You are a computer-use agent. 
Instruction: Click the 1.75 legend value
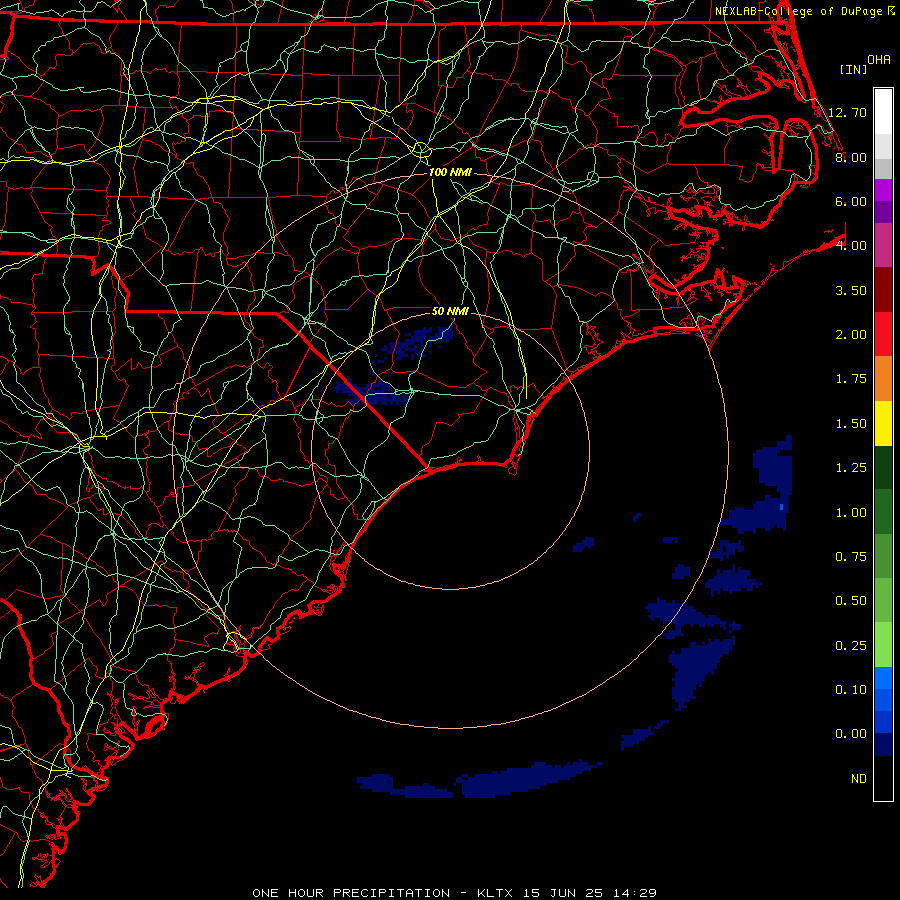tap(851, 379)
